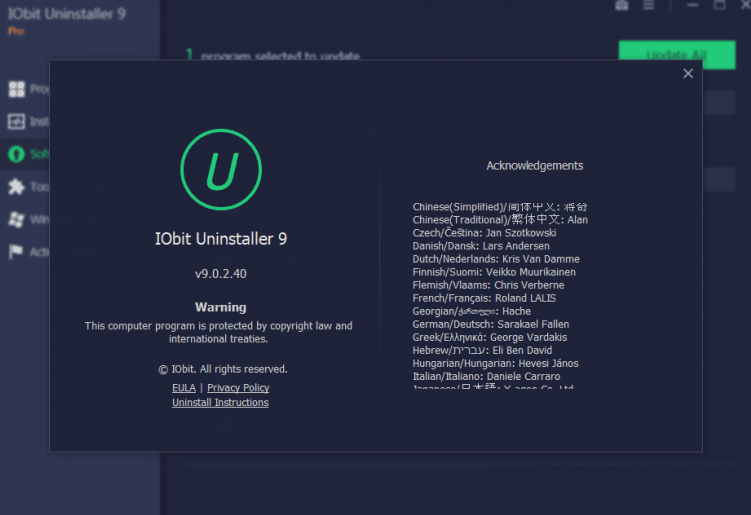Click the Windows Apps logo icon
Viewport: 751px width, 515px height.
pos(16,219)
